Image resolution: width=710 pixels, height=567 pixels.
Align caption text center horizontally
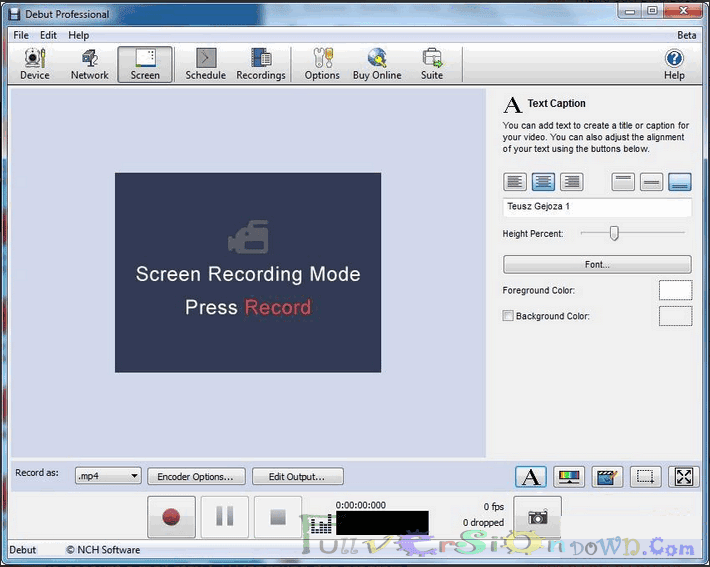tap(543, 182)
